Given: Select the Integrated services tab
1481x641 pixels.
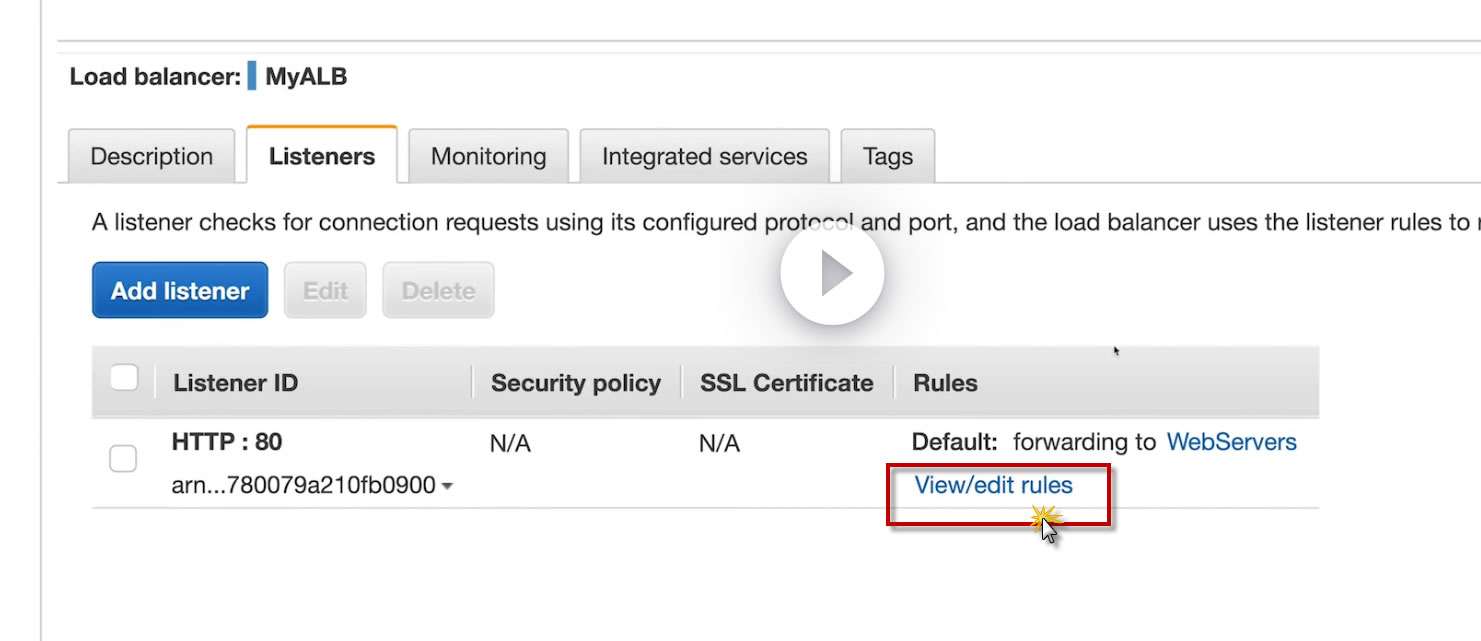Looking at the screenshot, I should (x=704, y=157).
